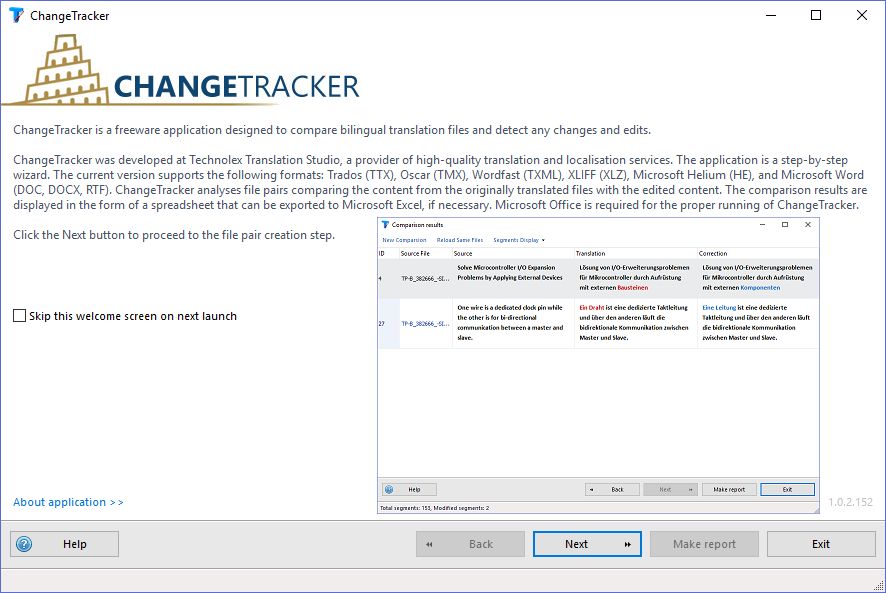Click the blue question mark help icon
Screen dimensions: 886x593
(x=24, y=544)
